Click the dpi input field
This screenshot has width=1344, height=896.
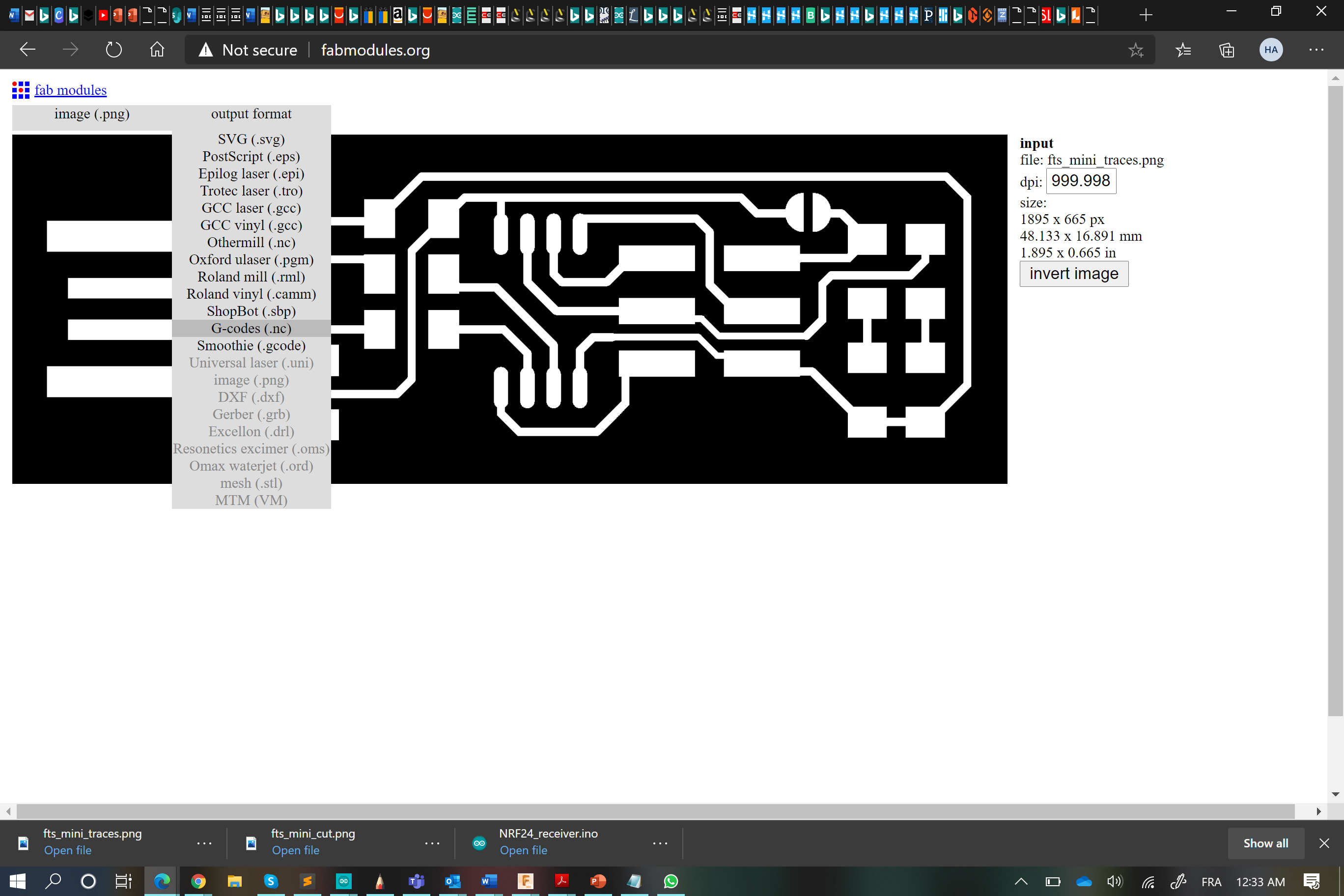(1080, 181)
